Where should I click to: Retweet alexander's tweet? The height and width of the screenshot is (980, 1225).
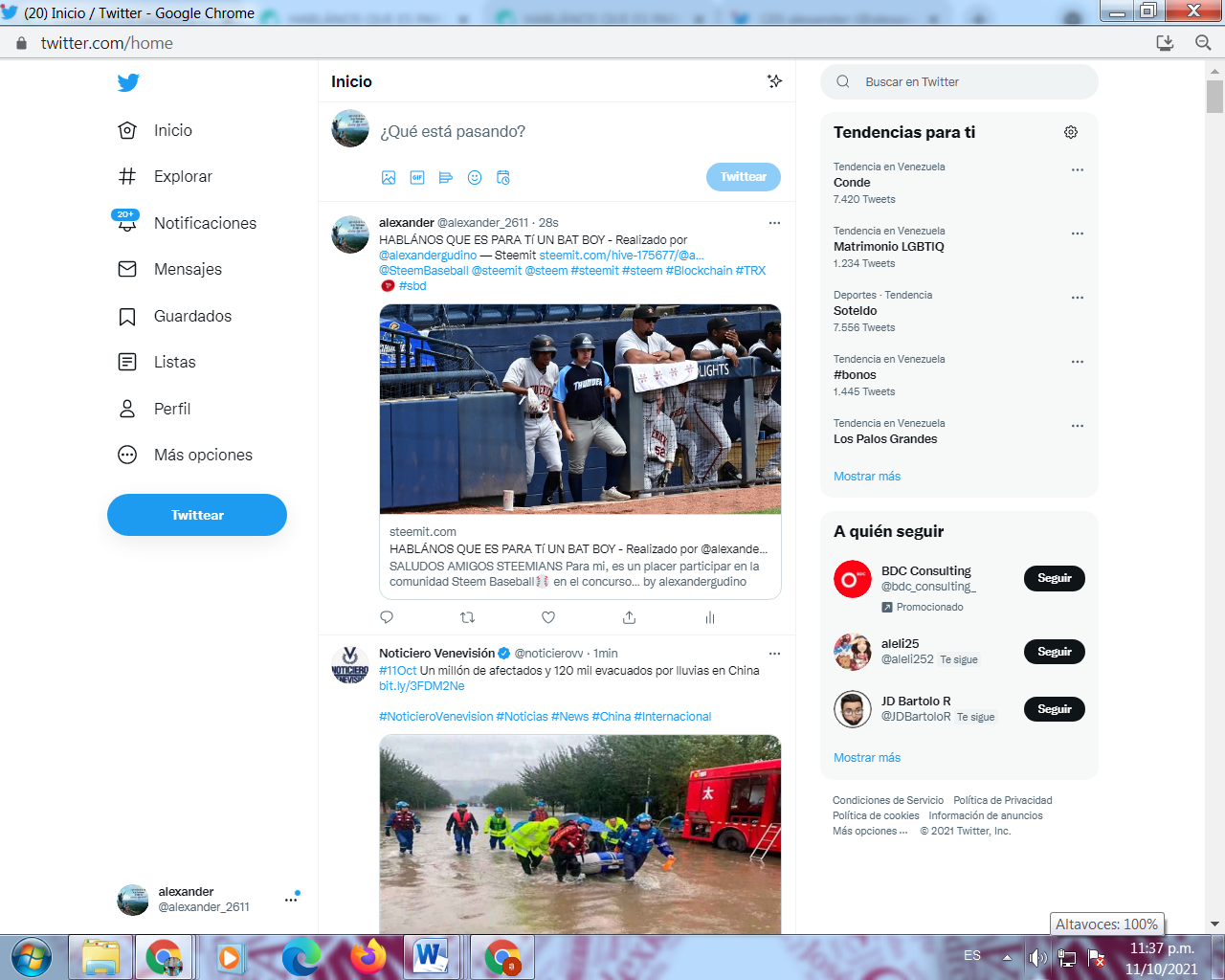467,617
